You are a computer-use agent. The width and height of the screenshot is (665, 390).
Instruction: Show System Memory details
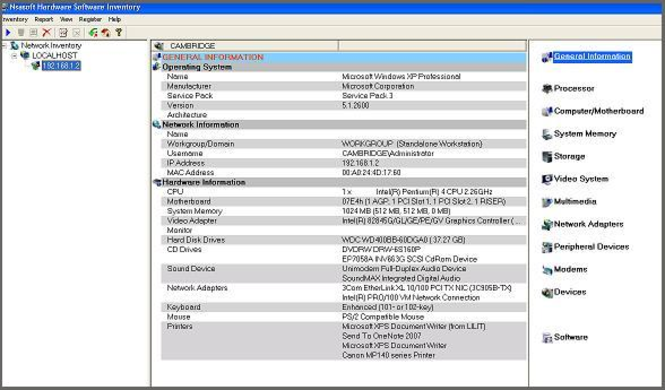pos(585,134)
